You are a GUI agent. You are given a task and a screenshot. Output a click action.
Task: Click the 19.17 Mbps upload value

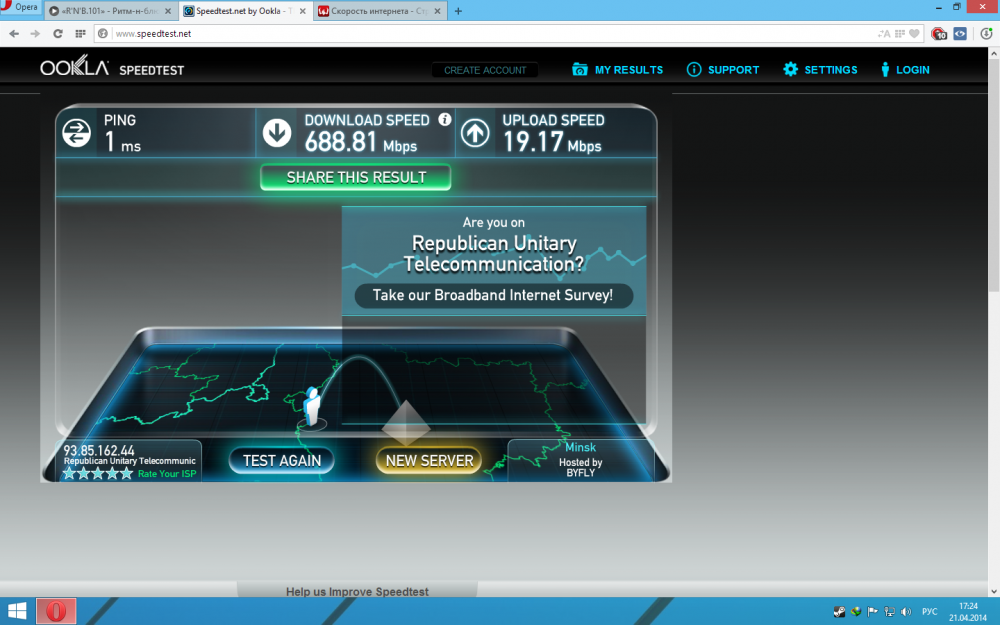click(552, 142)
